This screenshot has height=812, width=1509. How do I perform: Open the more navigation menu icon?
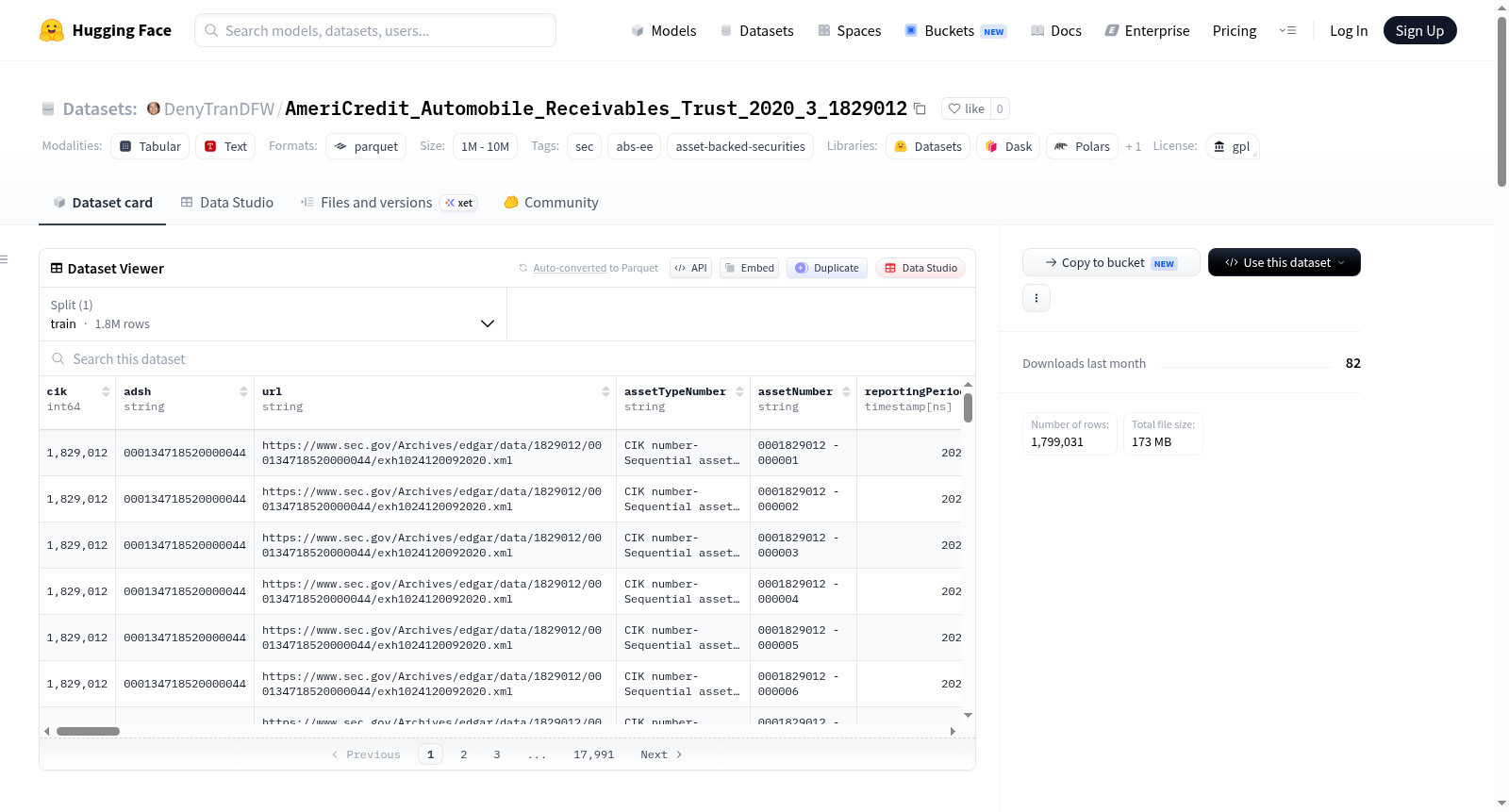[1287, 30]
